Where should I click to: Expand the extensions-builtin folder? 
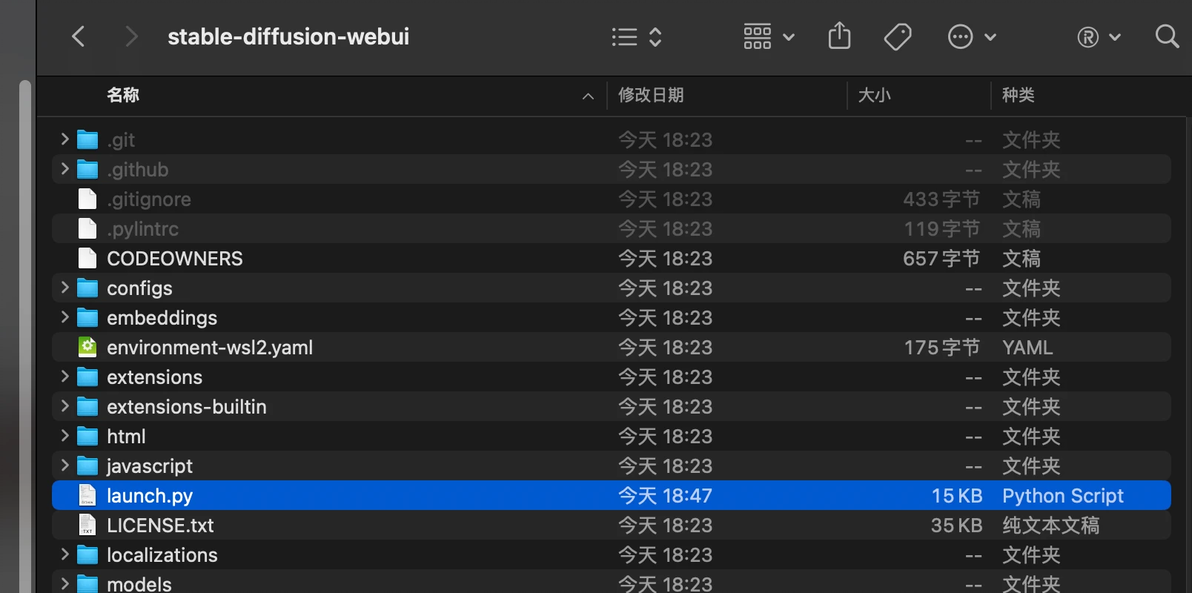coord(65,407)
